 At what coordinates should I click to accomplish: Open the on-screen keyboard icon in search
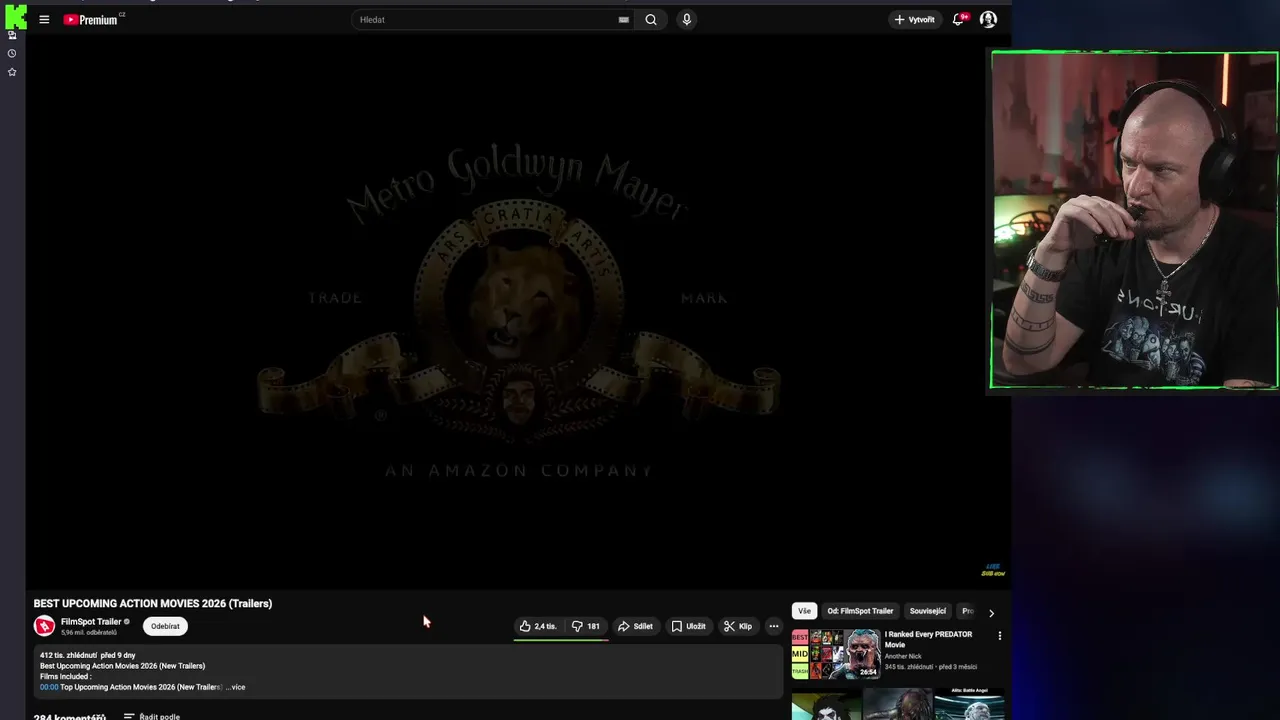point(623,19)
